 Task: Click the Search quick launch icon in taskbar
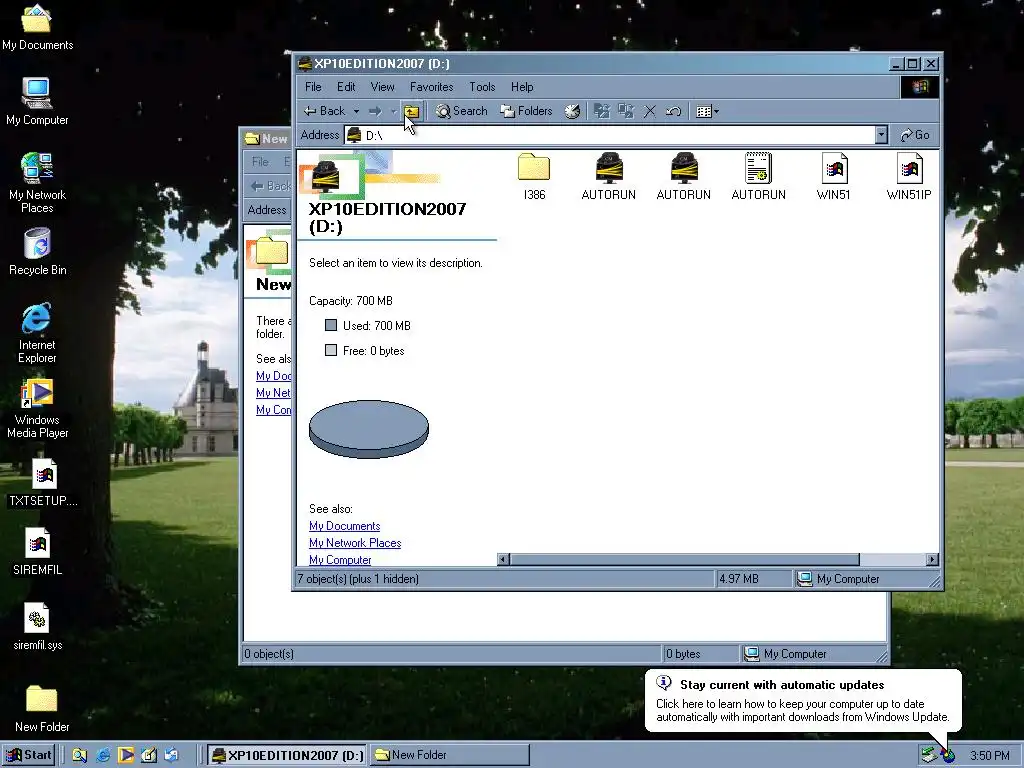(80, 756)
